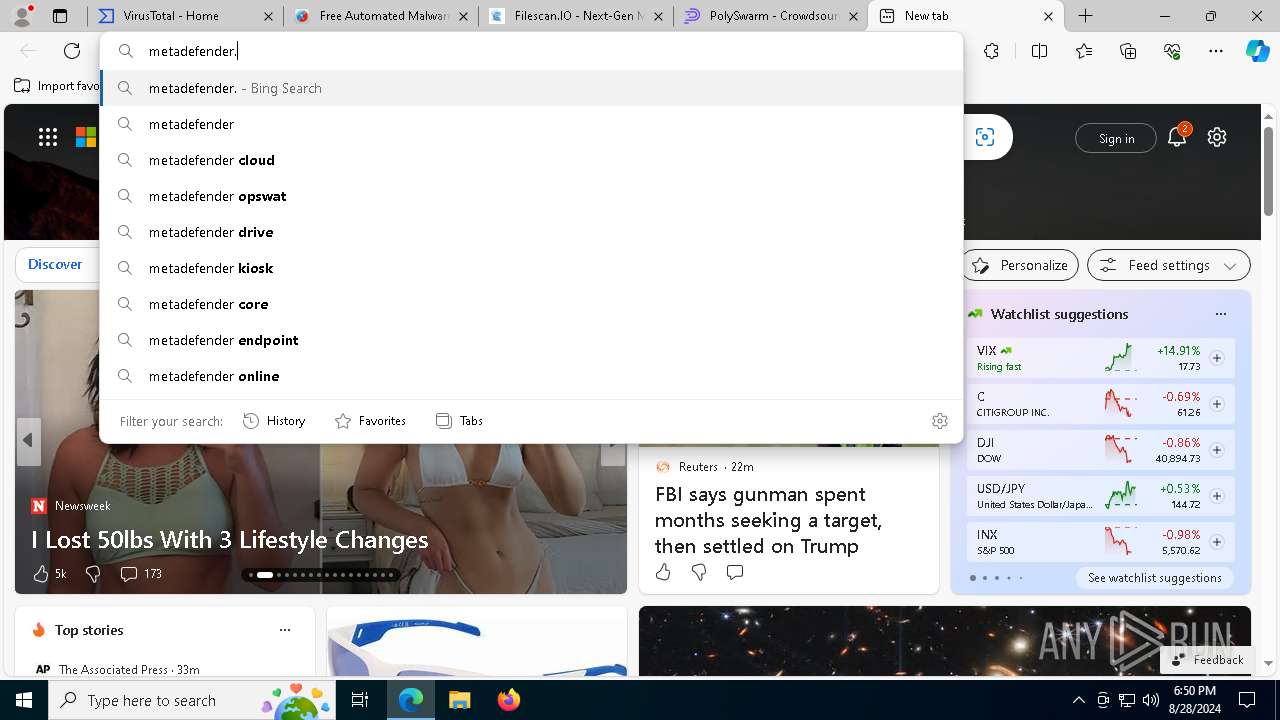1280x720 pixels.
Task: Open the search suggestion settings gear
Action: (x=939, y=421)
